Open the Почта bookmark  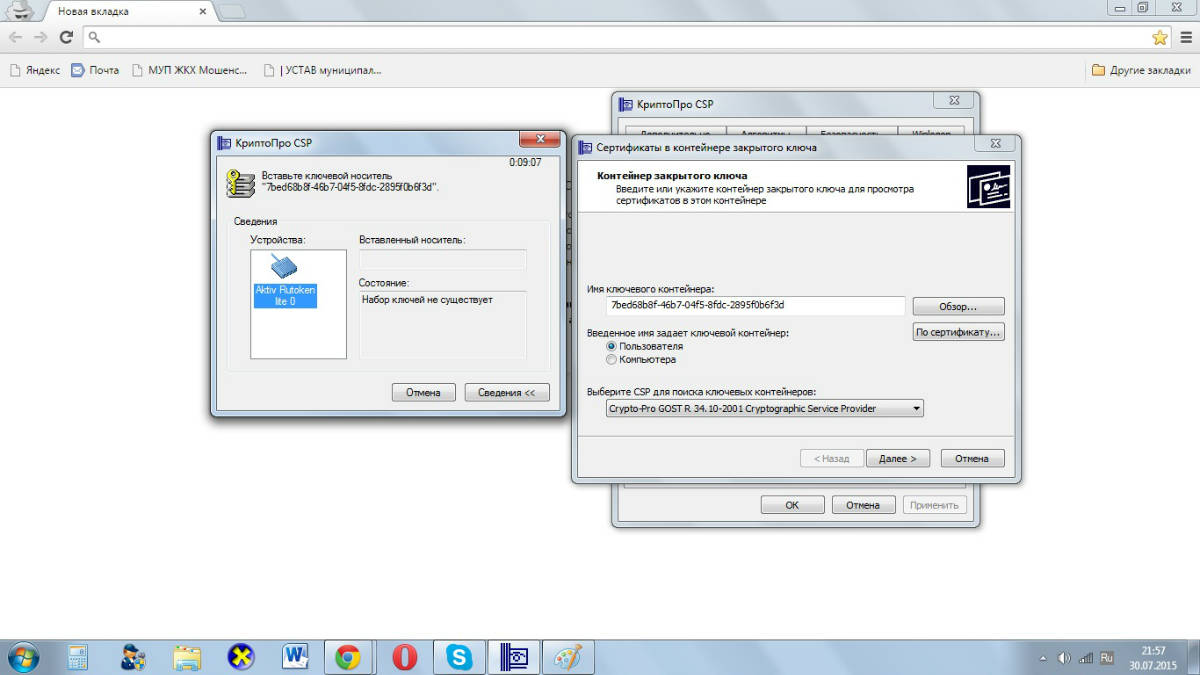tap(95, 70)
